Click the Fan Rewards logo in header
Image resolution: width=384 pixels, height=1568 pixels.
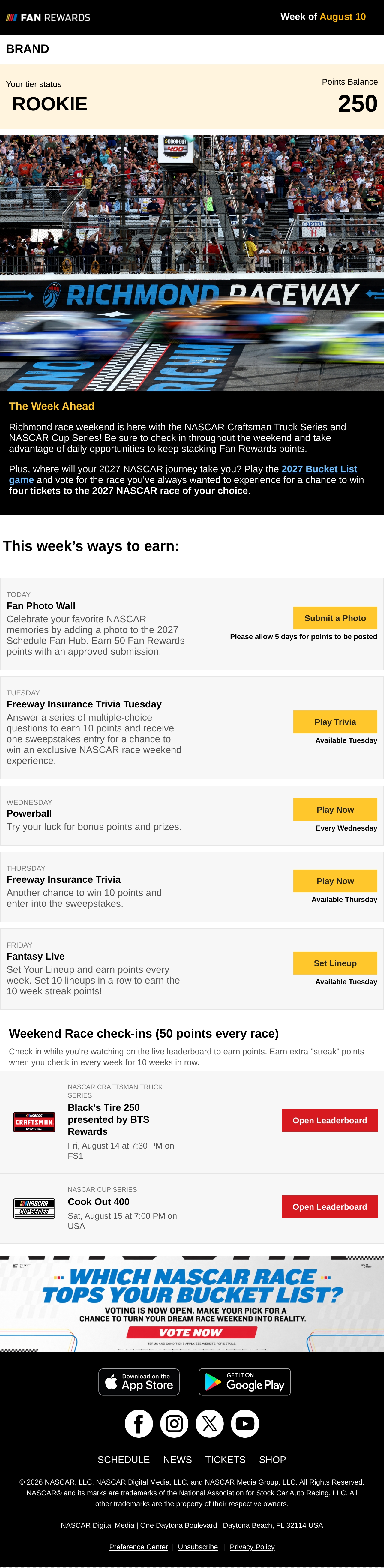(x=48, y=18)
